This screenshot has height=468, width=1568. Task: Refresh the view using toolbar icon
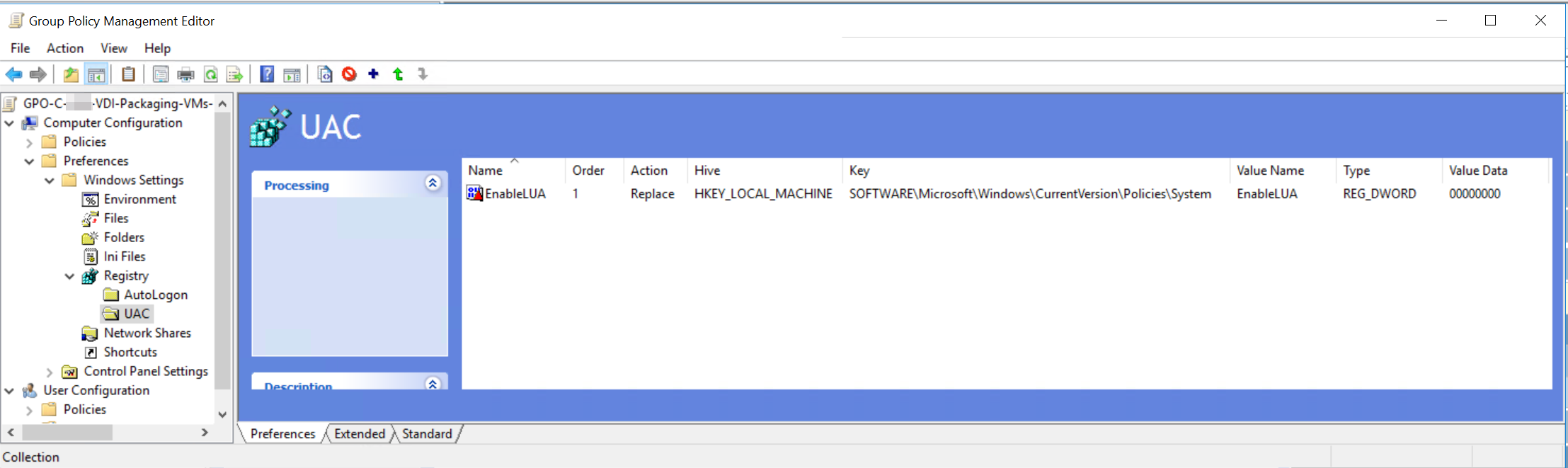(x=210, y=74)
